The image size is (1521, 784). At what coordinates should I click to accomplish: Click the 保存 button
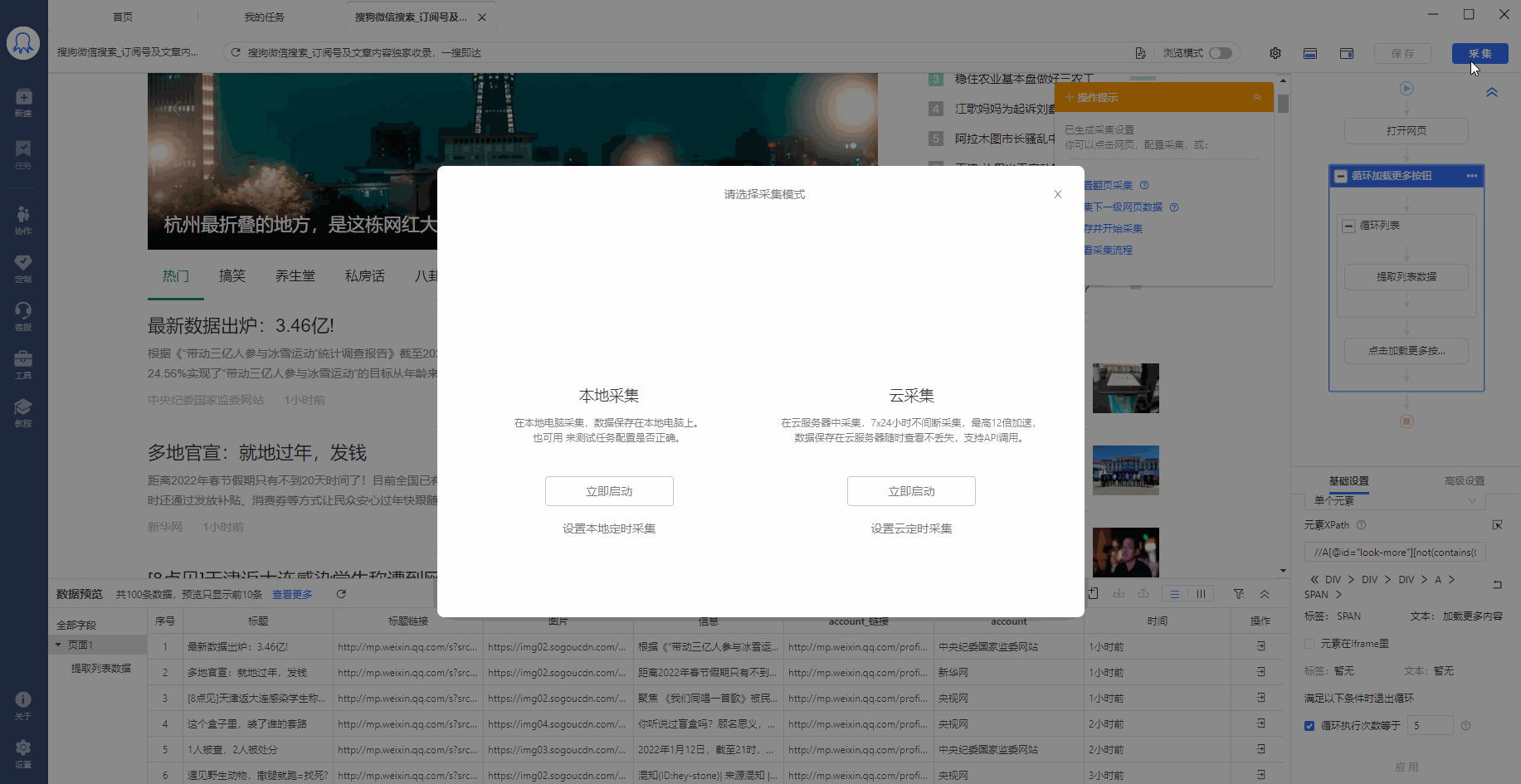(1402, 53)
